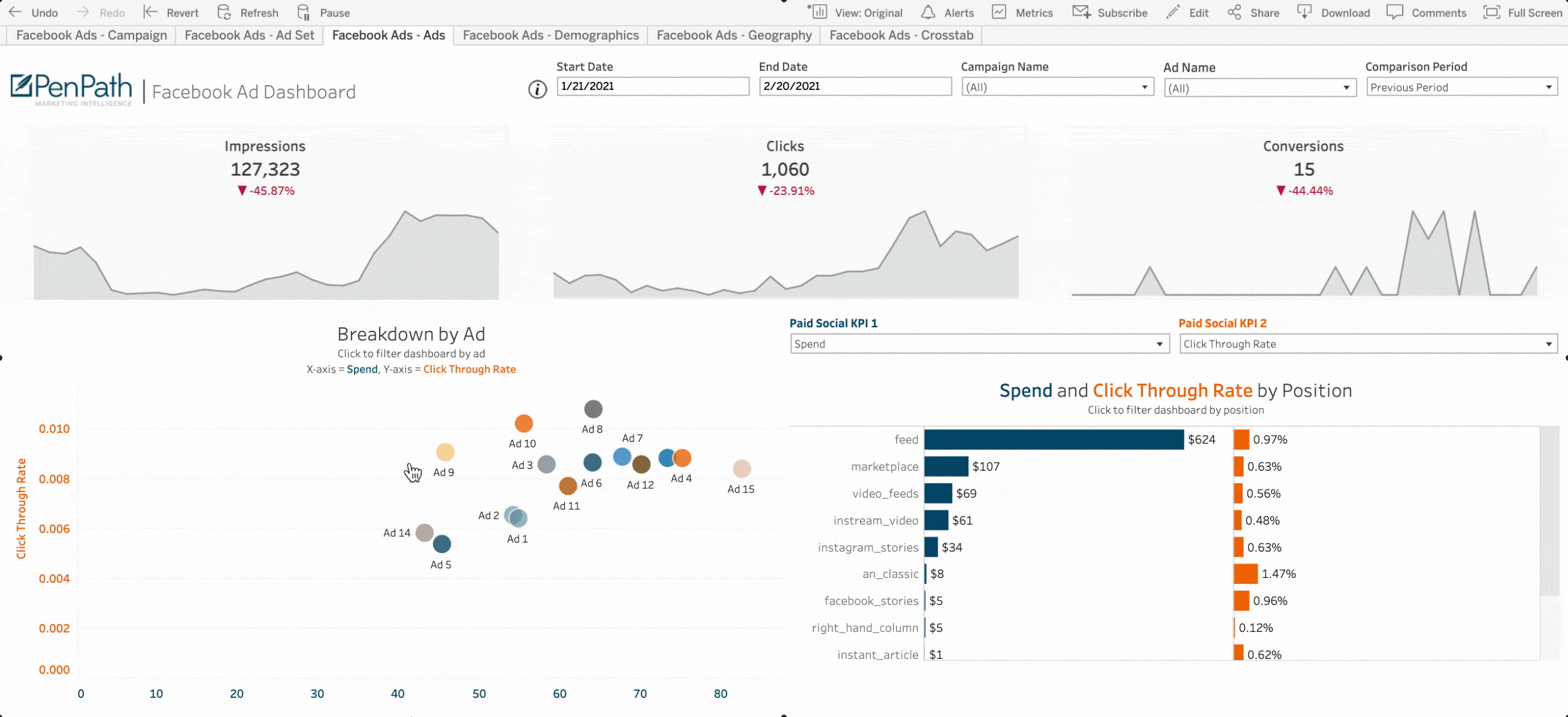The image size is (1568, 717).
Task: Click the Share icon
Action: pos(1234,12)
